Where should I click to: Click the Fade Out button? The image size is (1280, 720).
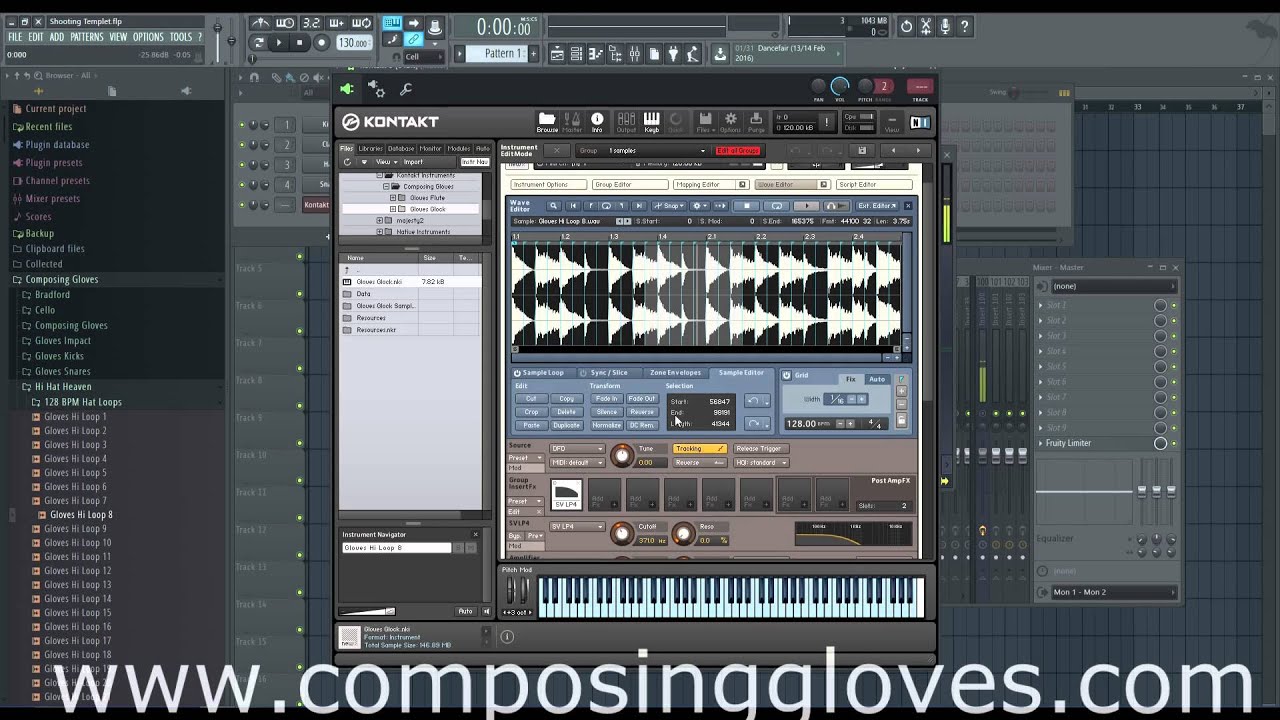pyautogui.click(x=642, y=399)
